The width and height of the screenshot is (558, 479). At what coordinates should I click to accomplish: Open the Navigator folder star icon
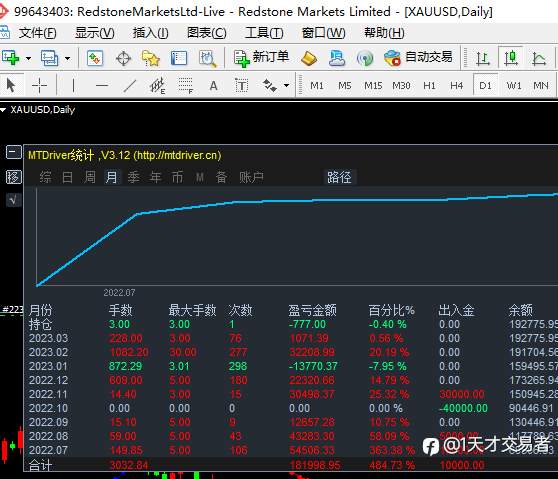151,58
